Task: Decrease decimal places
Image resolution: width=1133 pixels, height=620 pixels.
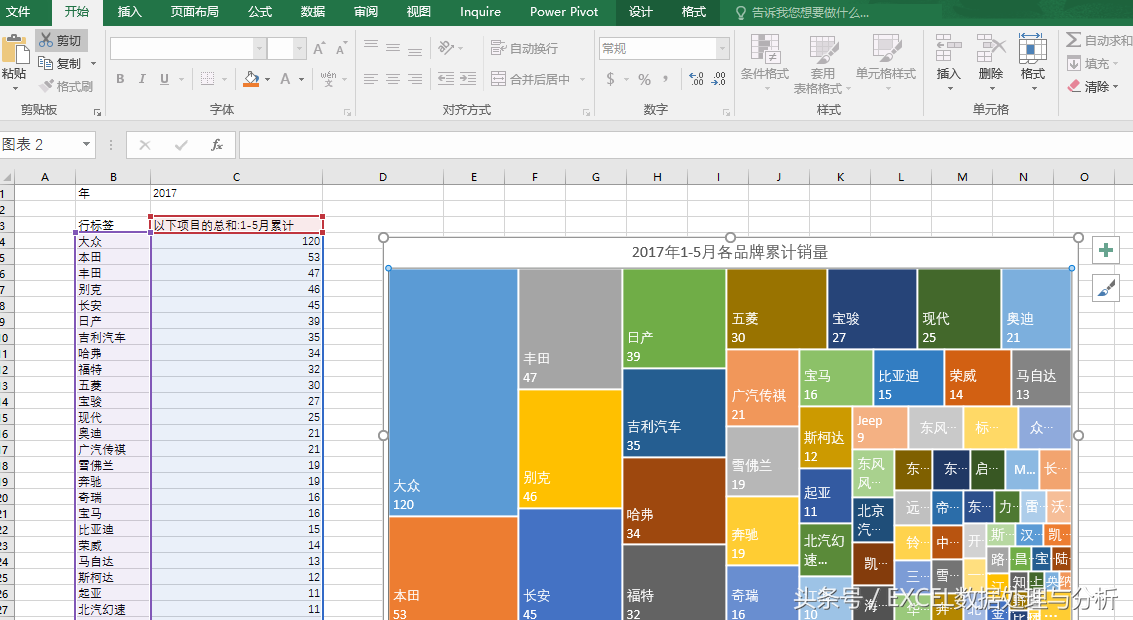Action: click(719, 79)
